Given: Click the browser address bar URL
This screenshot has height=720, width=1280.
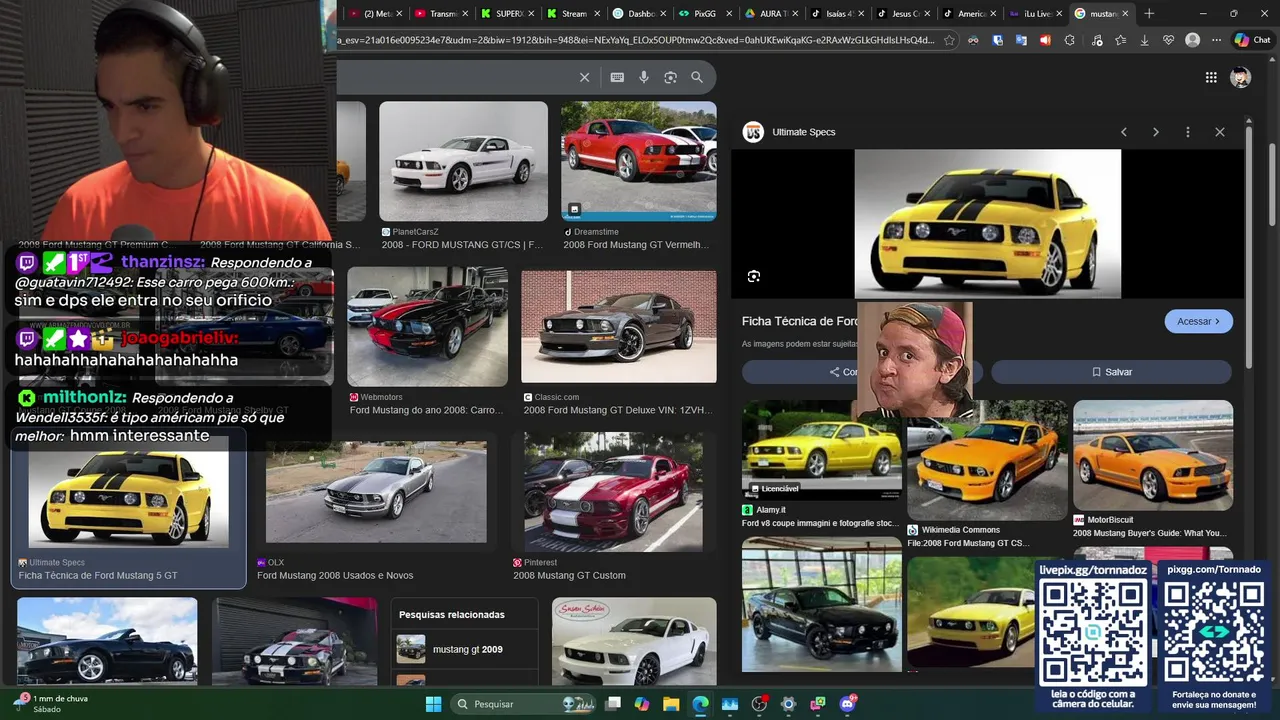Looking at the screenshot, I should [x=635, y=40].
